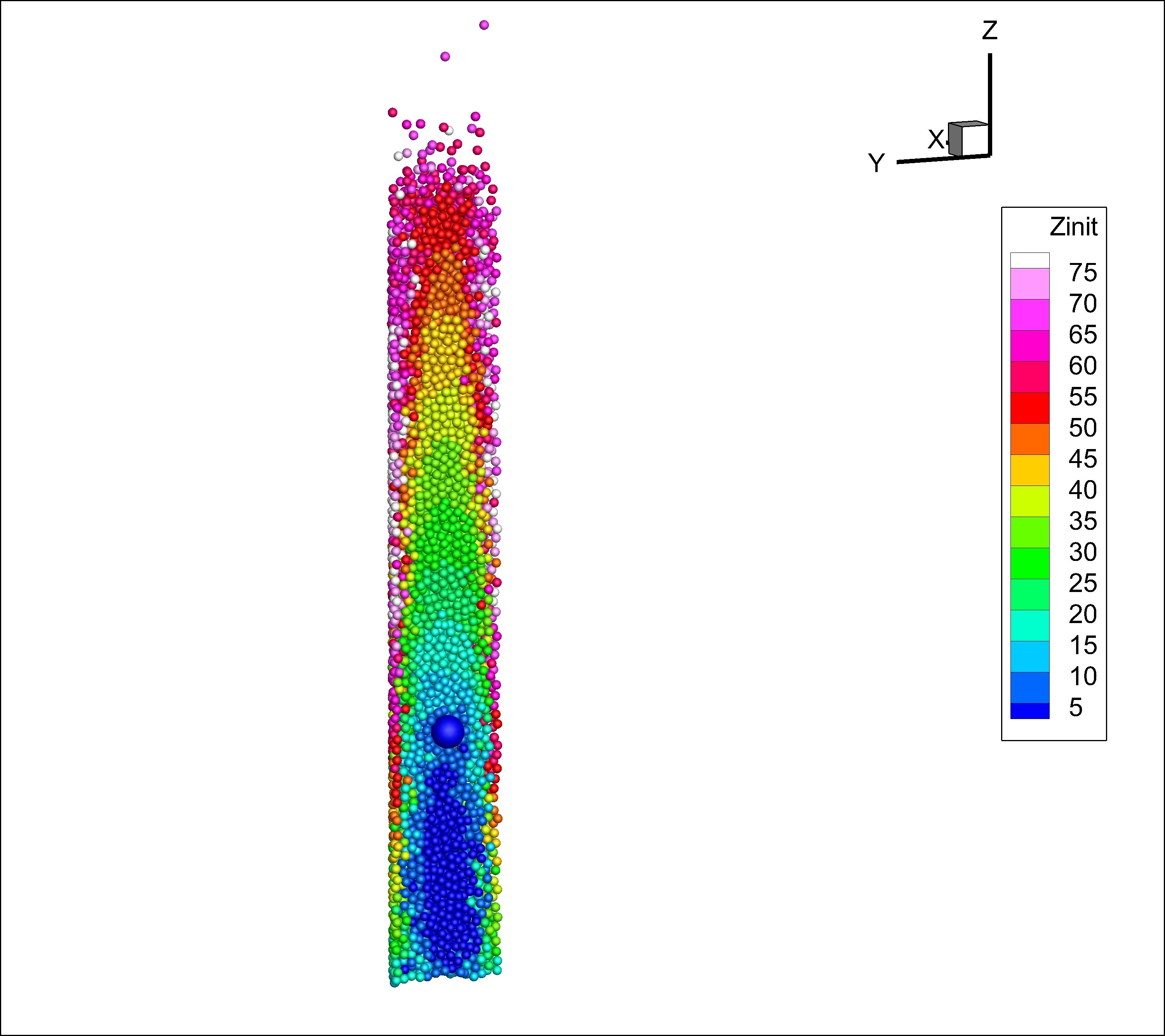1165x1036 pixels.
Task: Click the cyan legend swatch below 15
Action: pos(1030,657)
